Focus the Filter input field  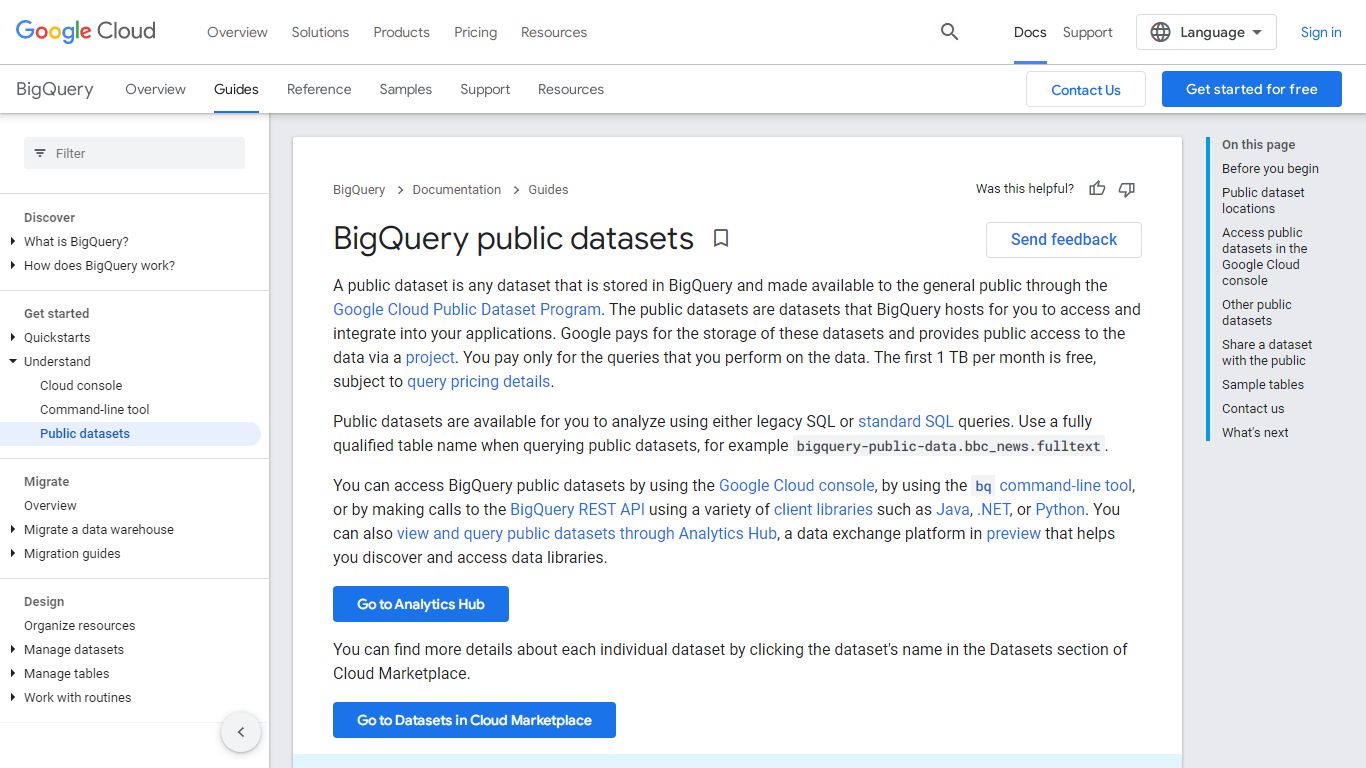coord(134,153)
